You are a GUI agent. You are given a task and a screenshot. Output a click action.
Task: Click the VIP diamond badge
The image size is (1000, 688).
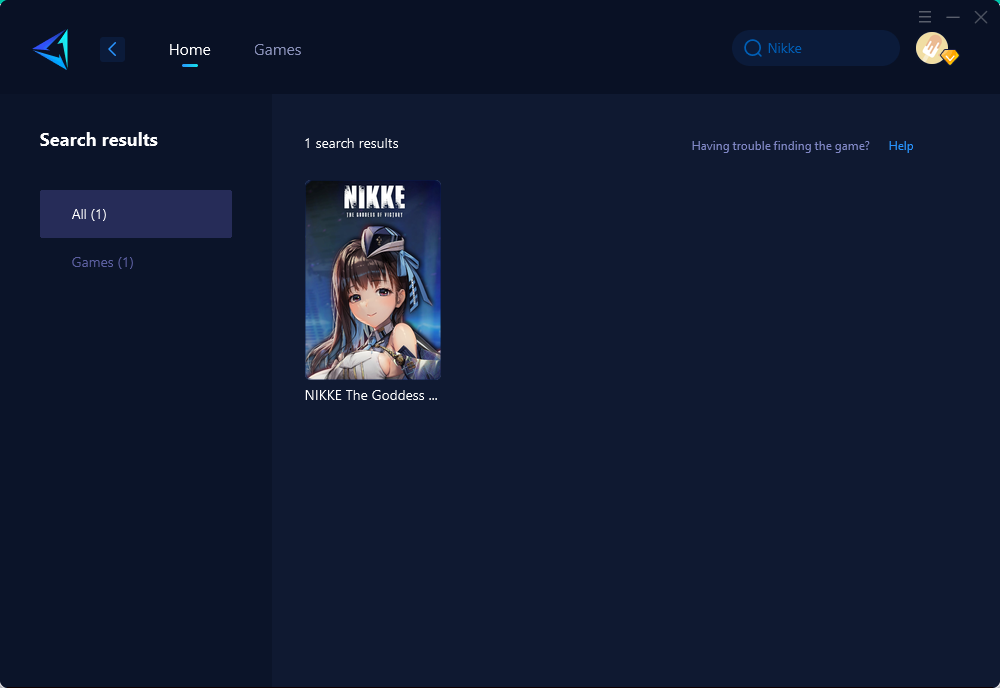pyautogui.click(x=950, y=57)
